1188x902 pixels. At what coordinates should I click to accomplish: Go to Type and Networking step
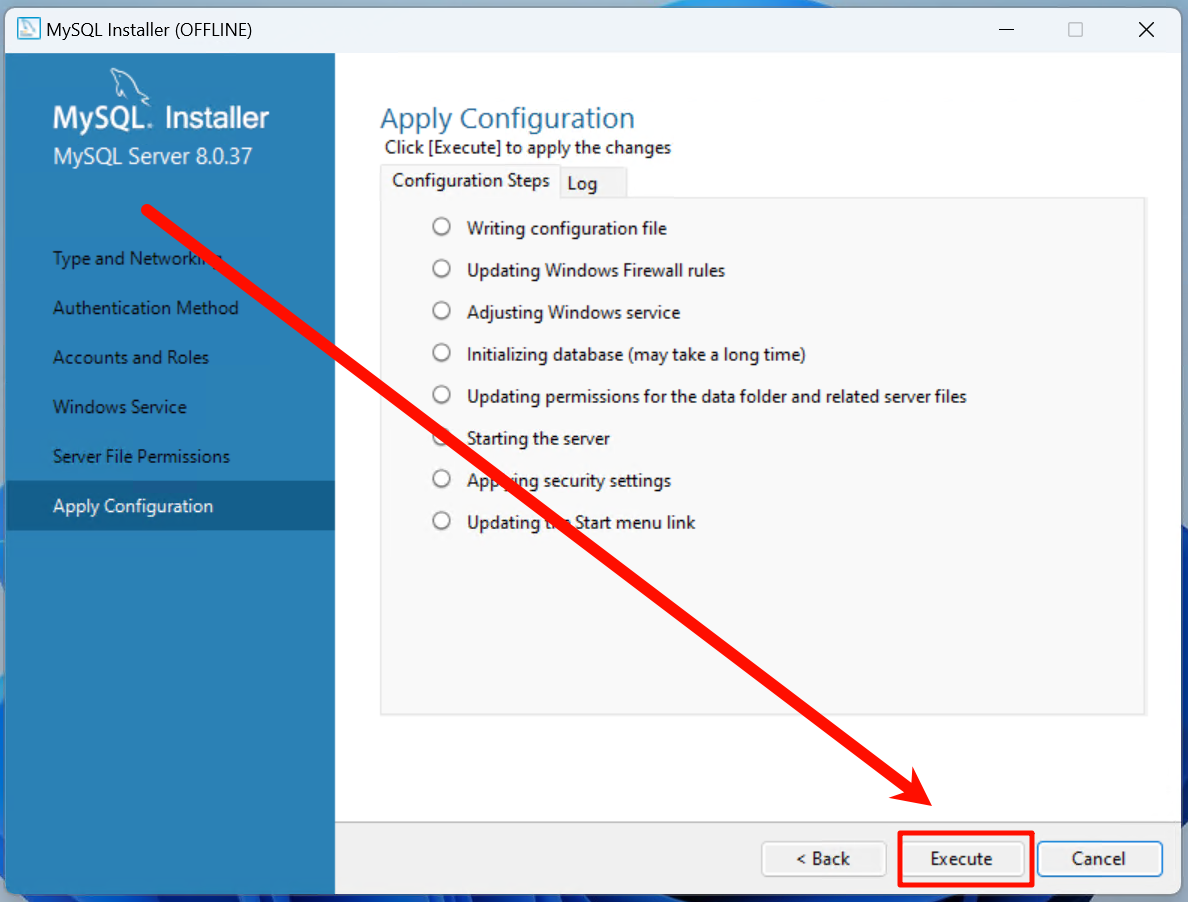click(x=137, y=258)
